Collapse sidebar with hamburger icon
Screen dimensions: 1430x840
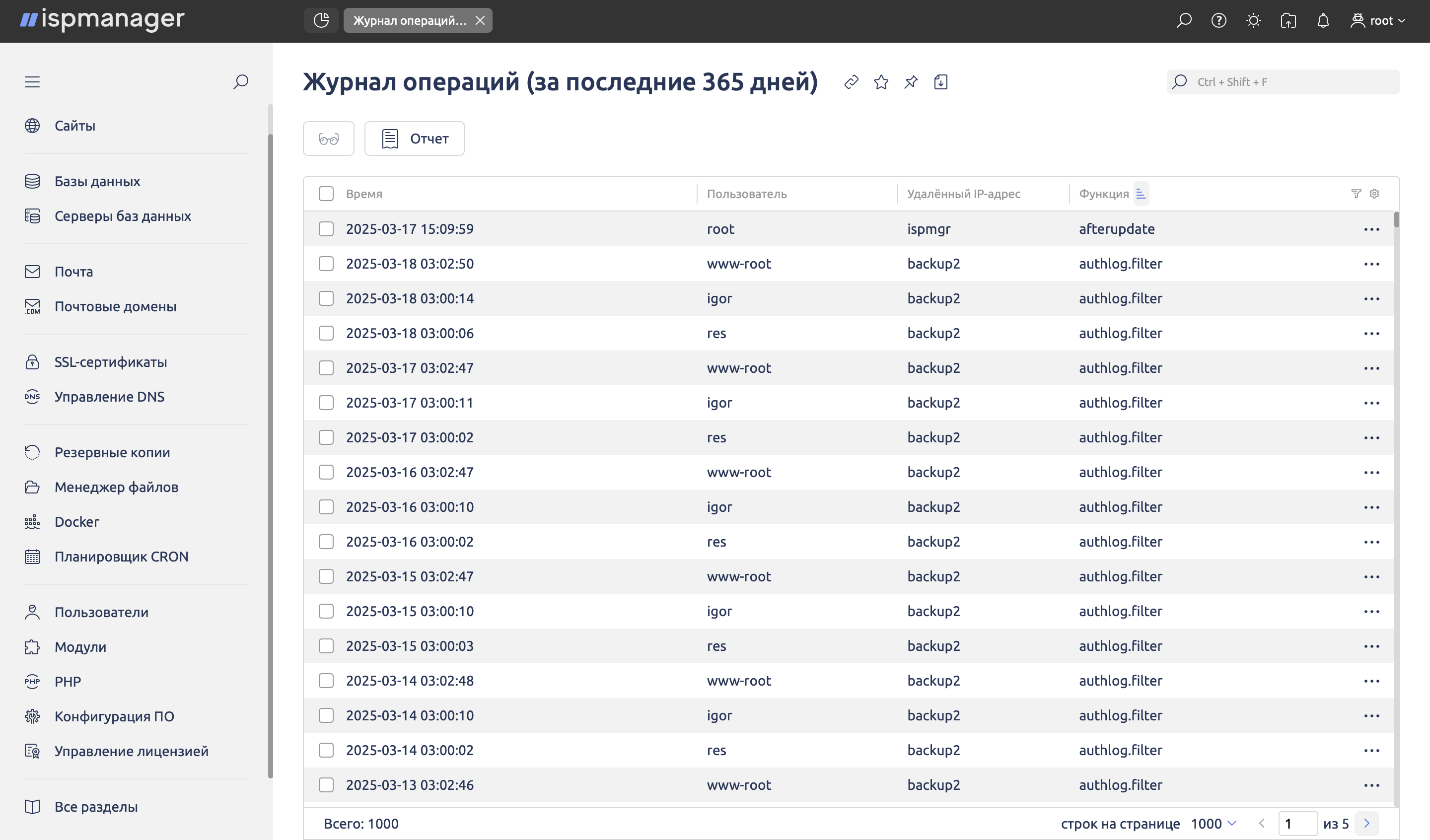[32, 82]
